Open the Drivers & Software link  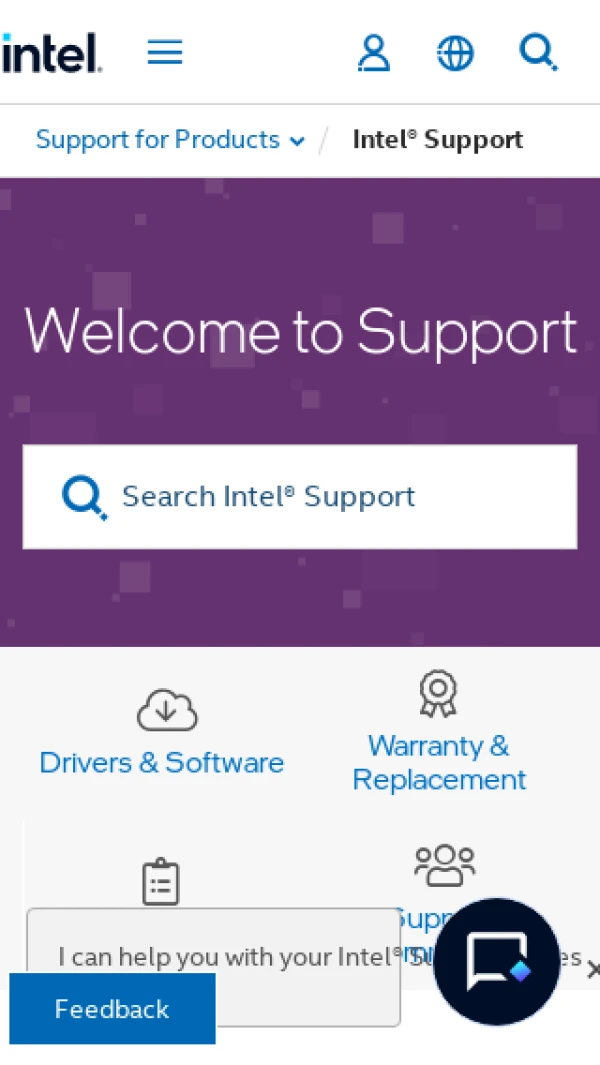162,763
